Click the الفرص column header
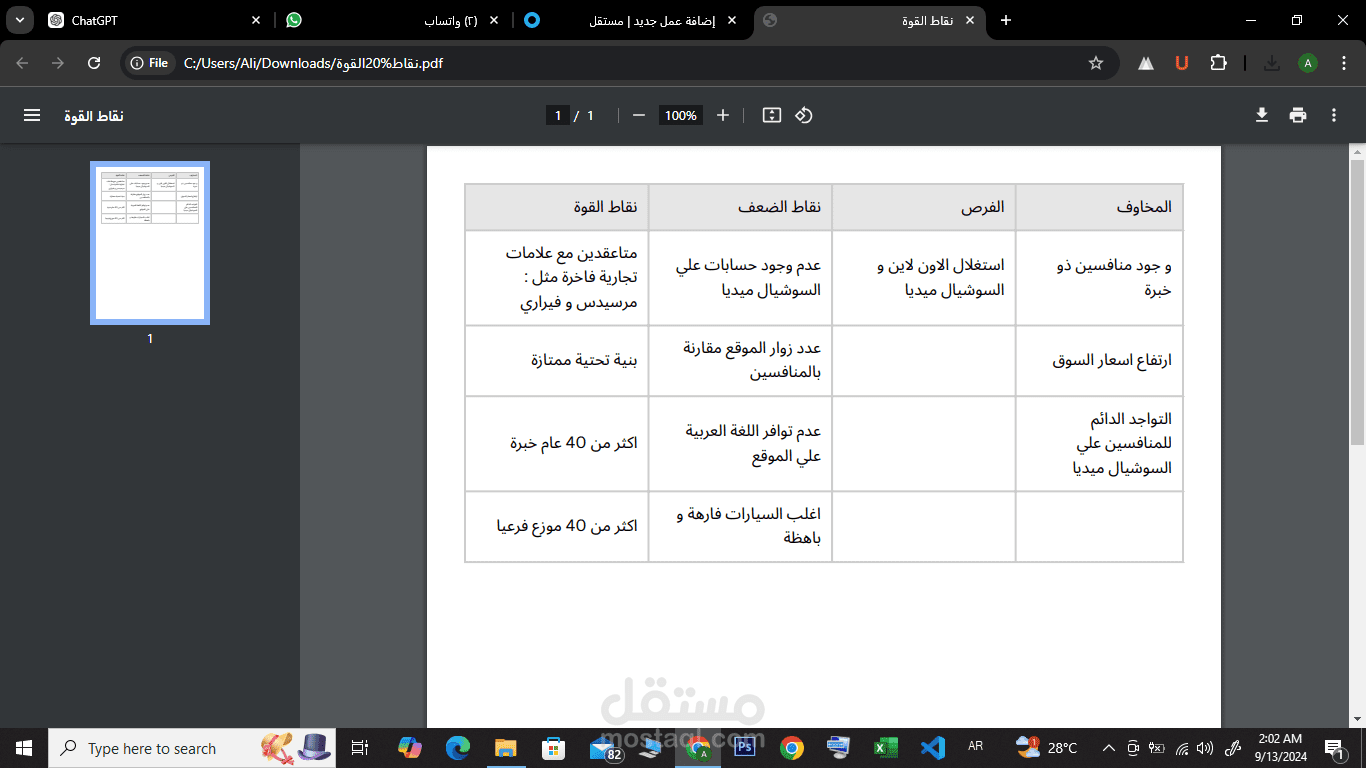This screenshot has height=768, width=1366. pyautogui.click(x=924, y=207)
